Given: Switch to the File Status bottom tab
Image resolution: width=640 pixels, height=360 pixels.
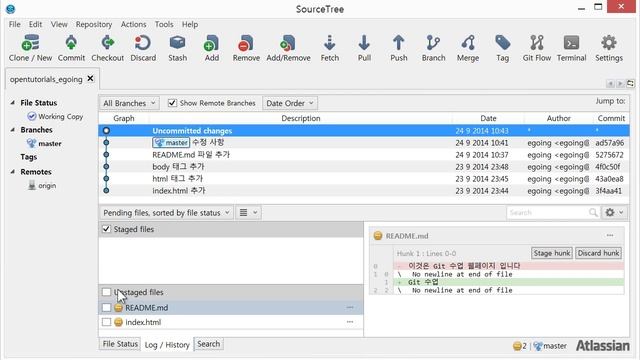Looking at the screenshot, I should click(120, 344).
